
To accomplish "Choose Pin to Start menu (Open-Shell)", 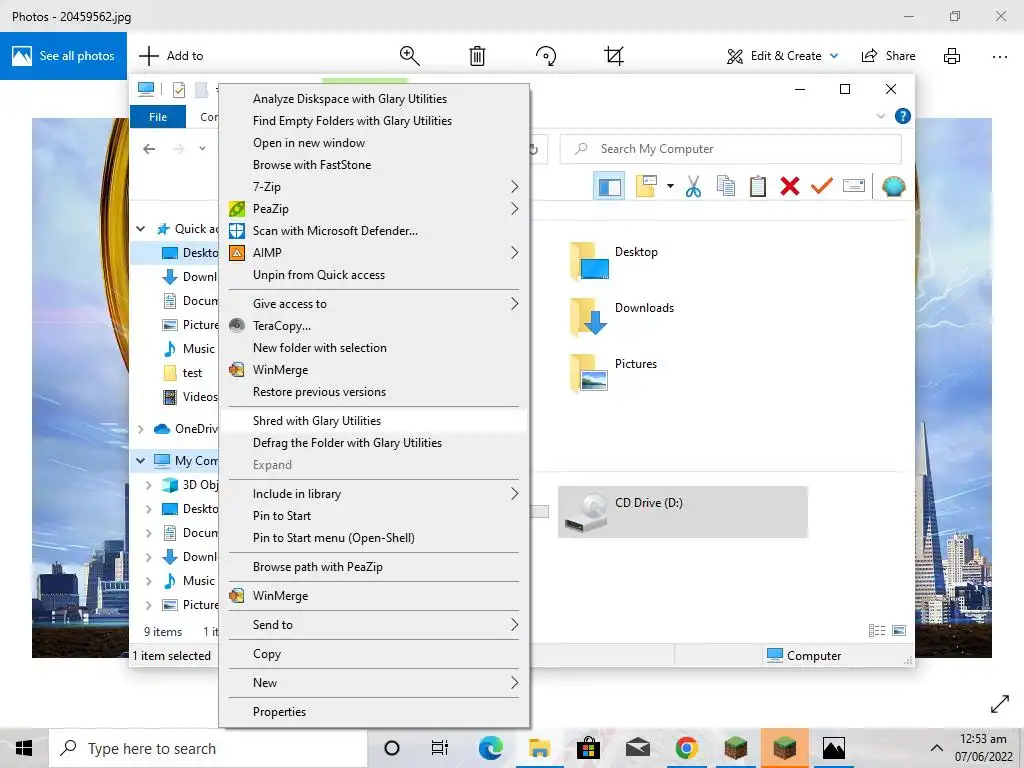I will click(x=374, y=538).
